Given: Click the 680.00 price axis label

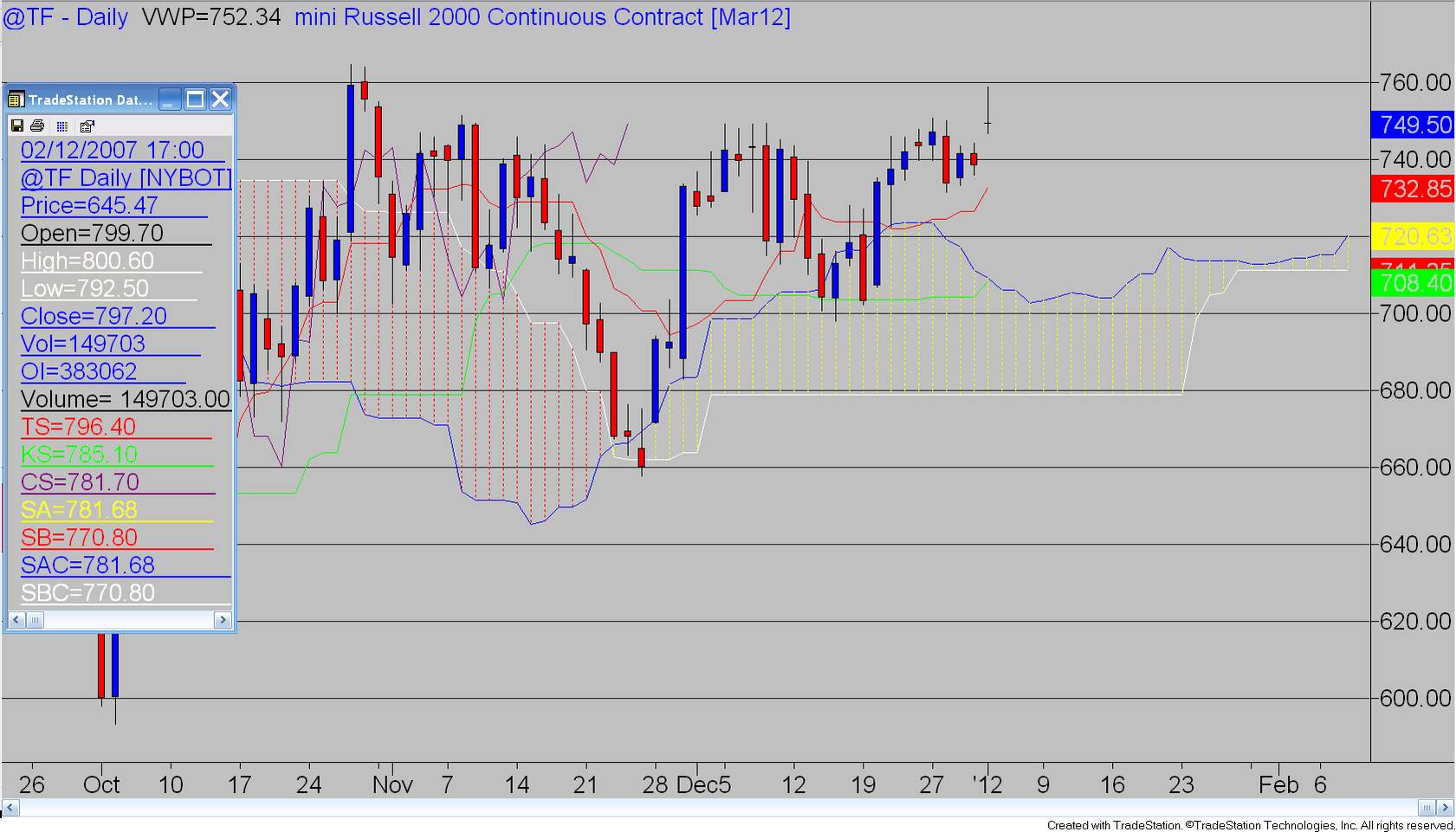Looking at the screenshot, I should click(1415, 390).
